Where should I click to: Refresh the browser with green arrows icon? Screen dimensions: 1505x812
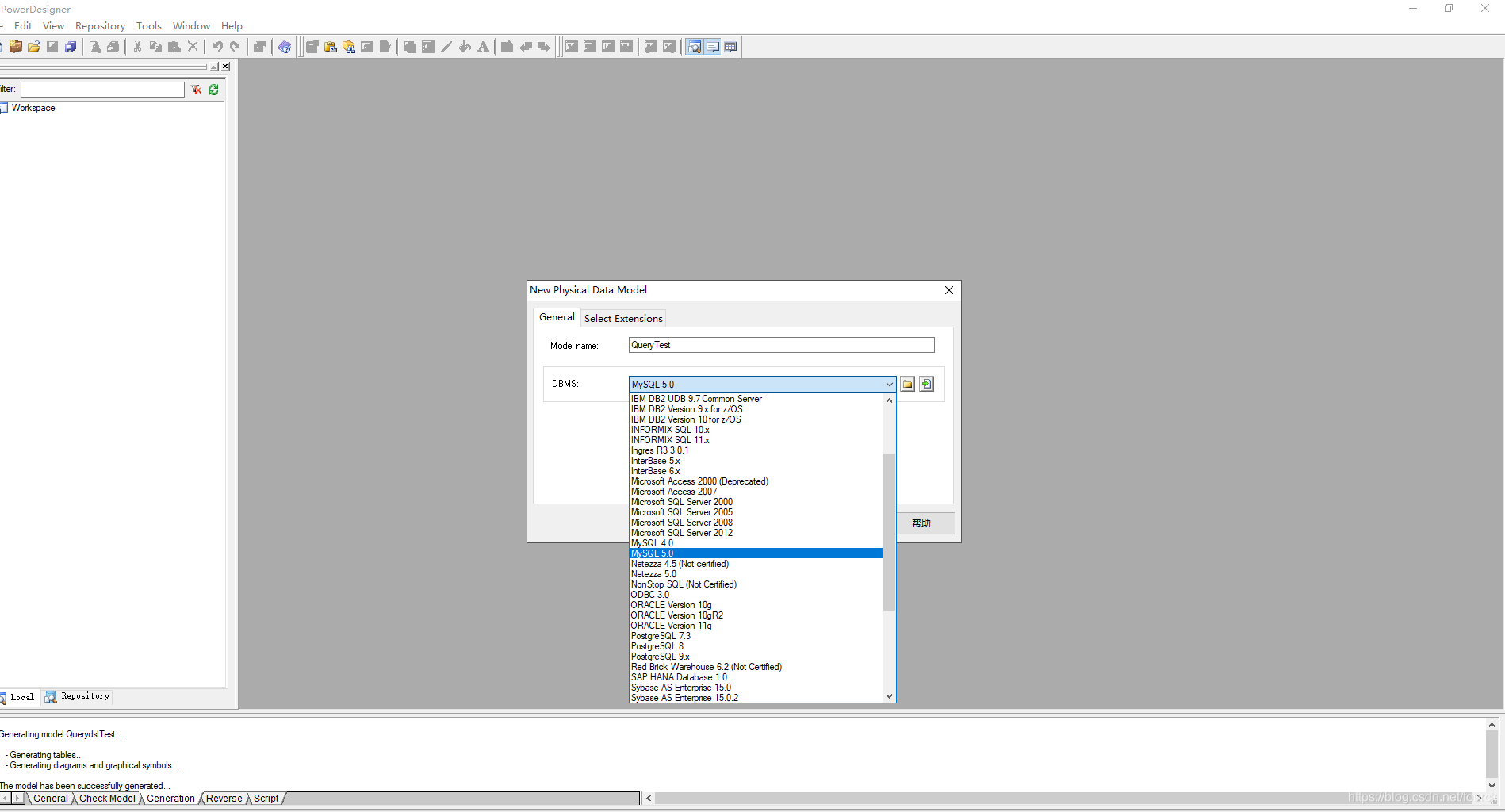214,90
